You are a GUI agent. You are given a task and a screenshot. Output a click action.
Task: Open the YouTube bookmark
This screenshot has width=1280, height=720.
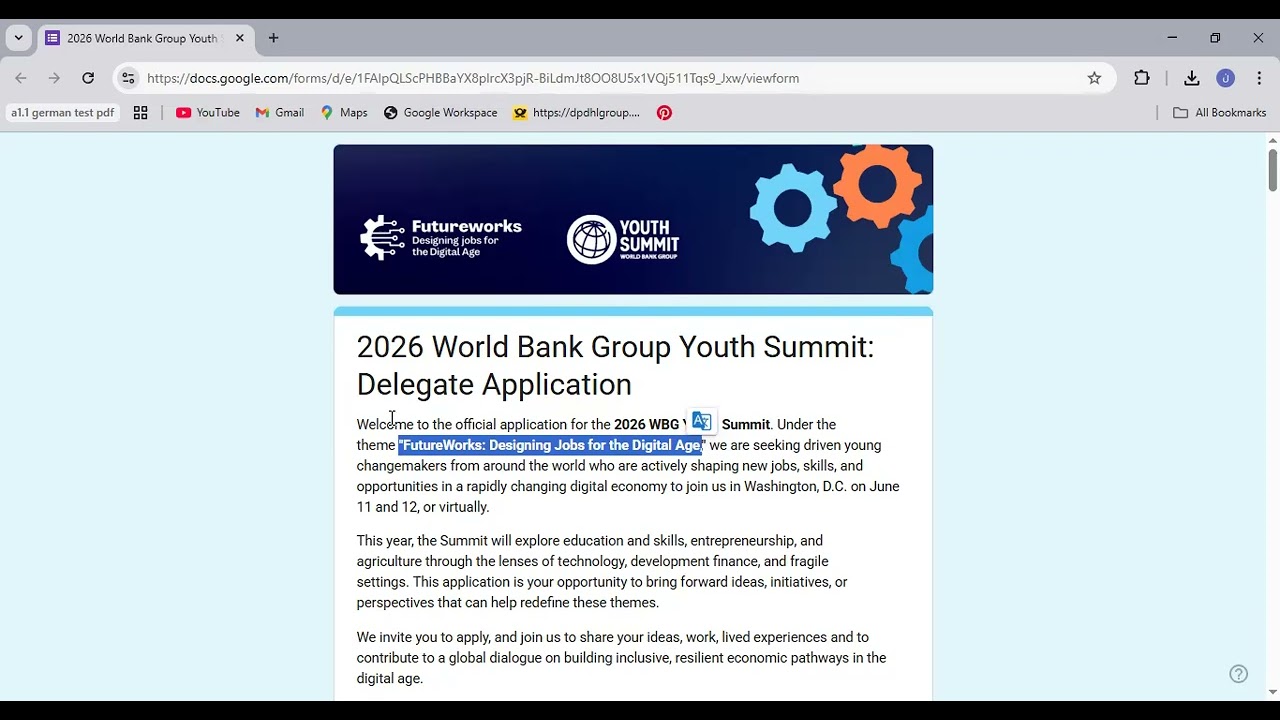pyautogui.click(x=208, y=113)
